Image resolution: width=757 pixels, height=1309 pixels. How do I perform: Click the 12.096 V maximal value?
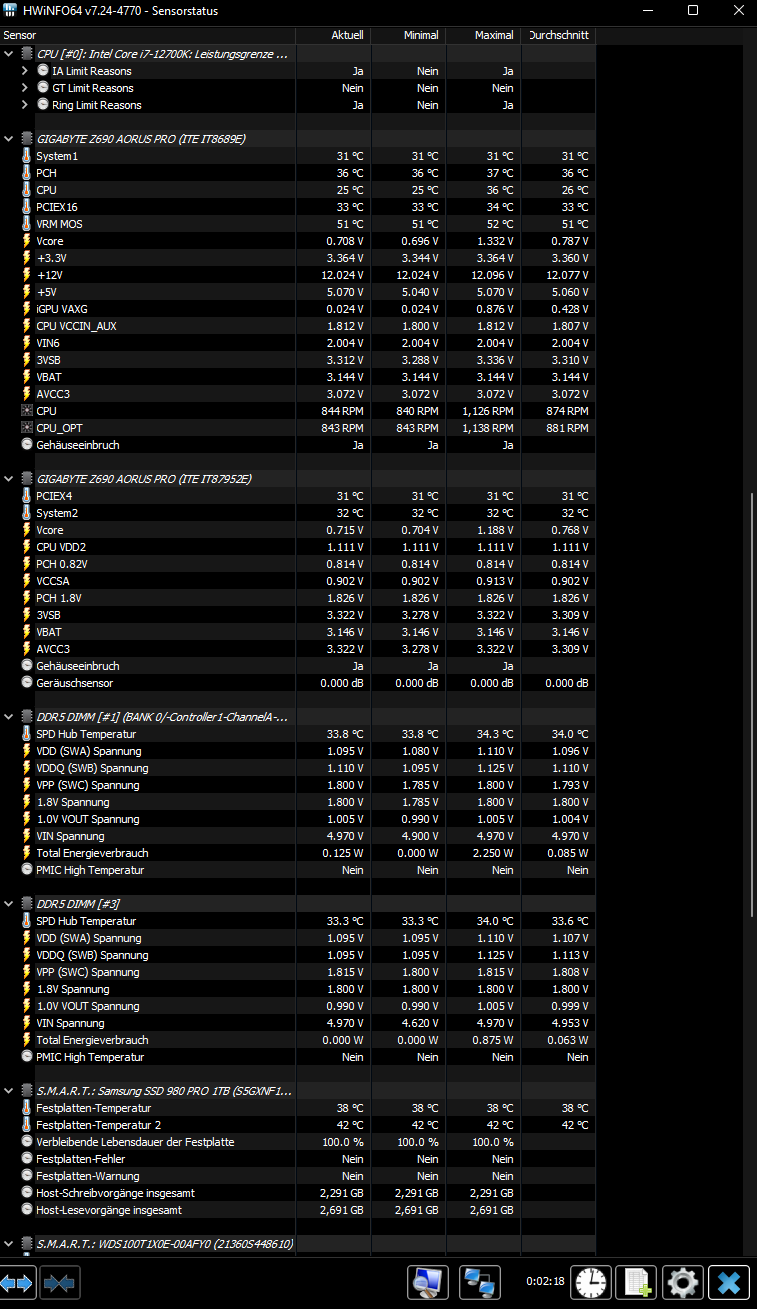tap(491, 275)
